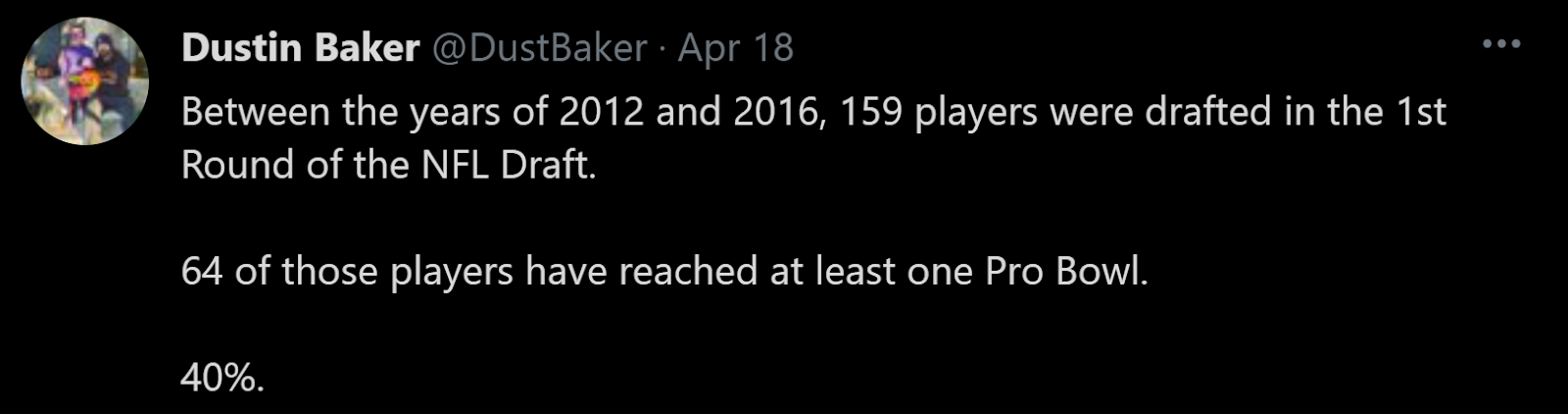Visit the @DustBaker handle link
This screenshot has width=1568, height=414.
pos(539,47)
